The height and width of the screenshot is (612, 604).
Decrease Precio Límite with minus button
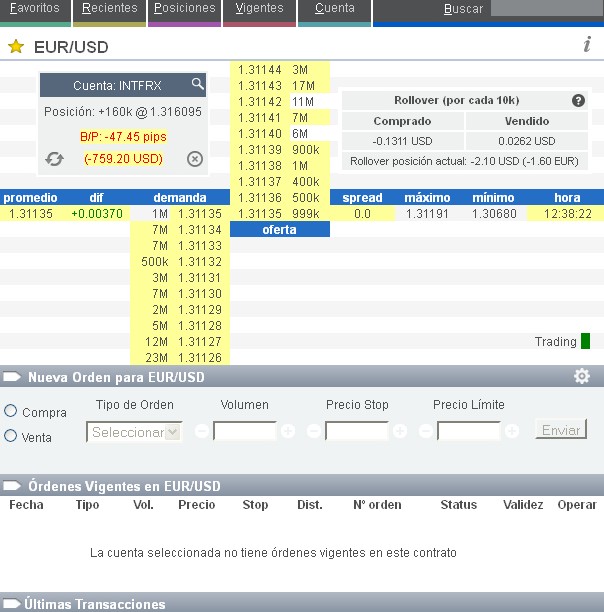[426, 431]
